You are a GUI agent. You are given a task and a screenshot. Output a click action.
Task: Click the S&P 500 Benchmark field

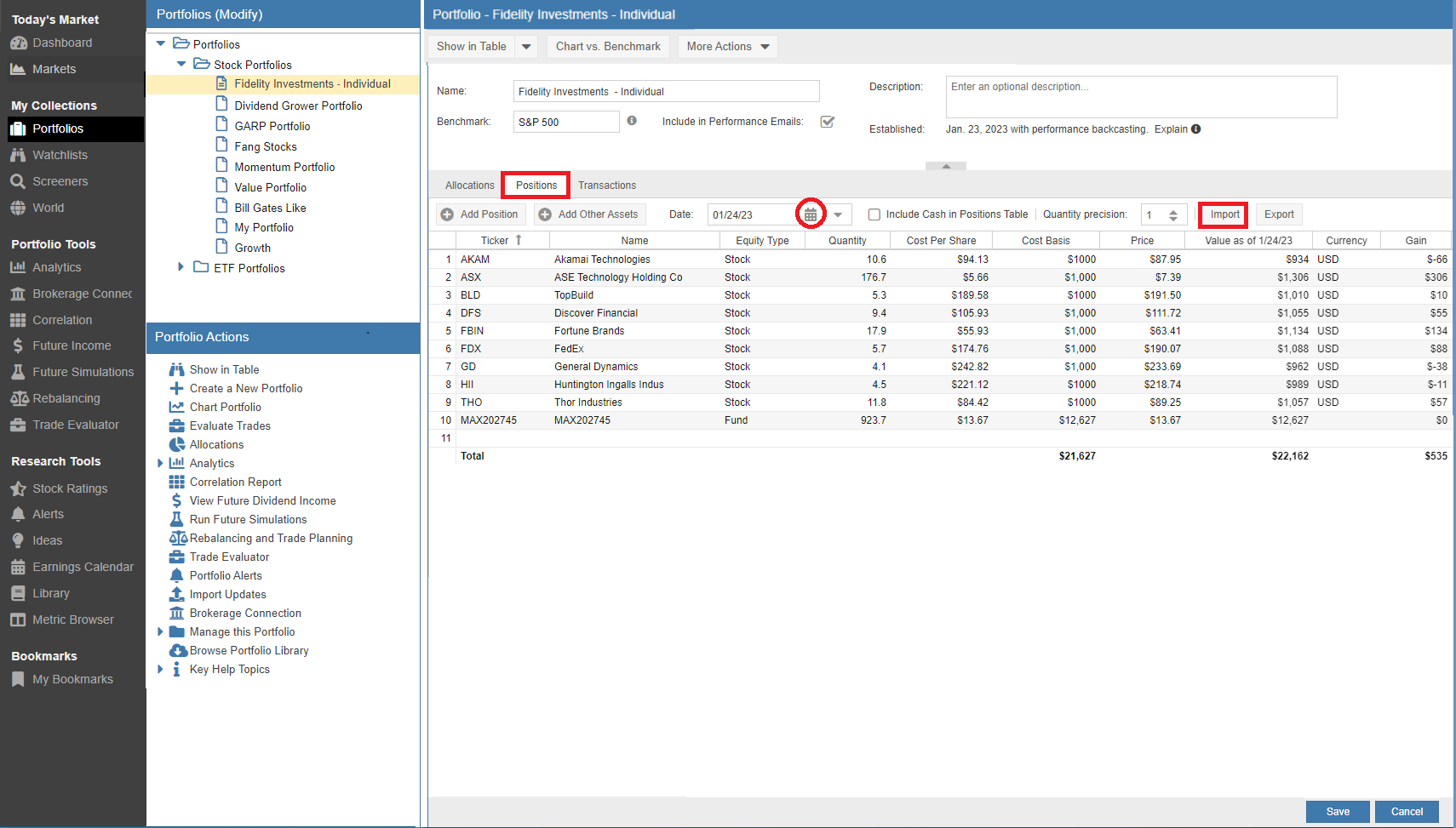point(566,122)
